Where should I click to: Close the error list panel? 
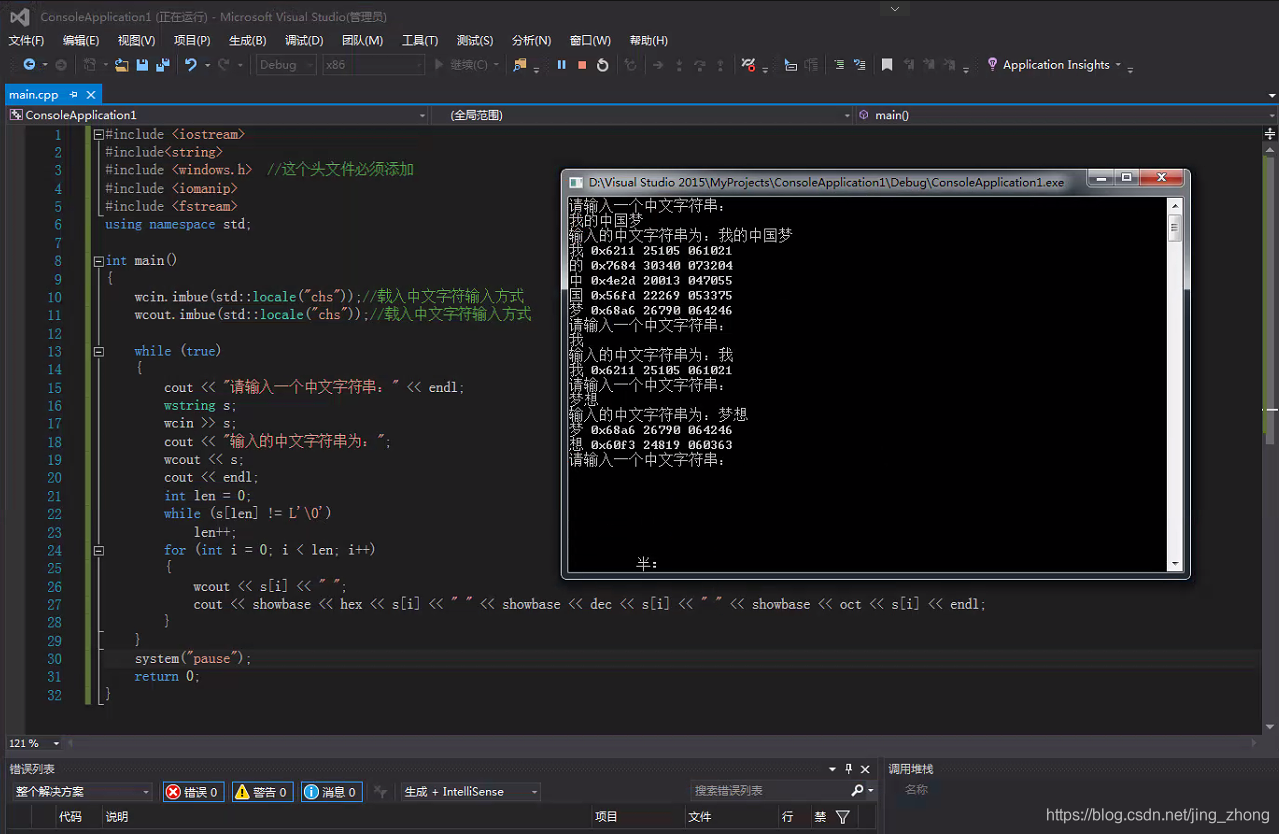click(866, 769)
